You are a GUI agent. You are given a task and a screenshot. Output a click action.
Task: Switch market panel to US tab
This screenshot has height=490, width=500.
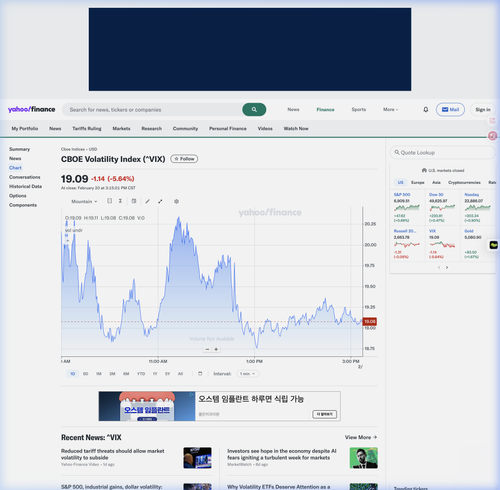tap(400, 182)
